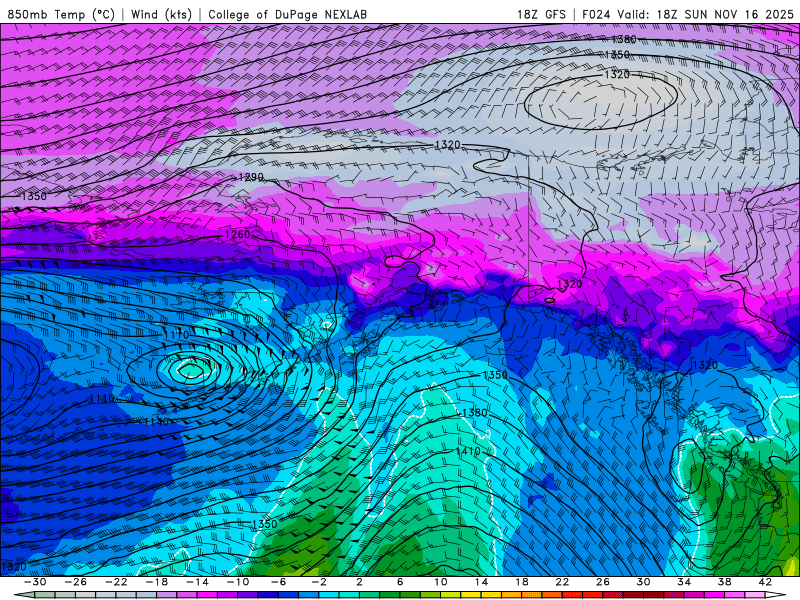Click the -14 color scale label

pyautogui.click(x=197, y=582)
